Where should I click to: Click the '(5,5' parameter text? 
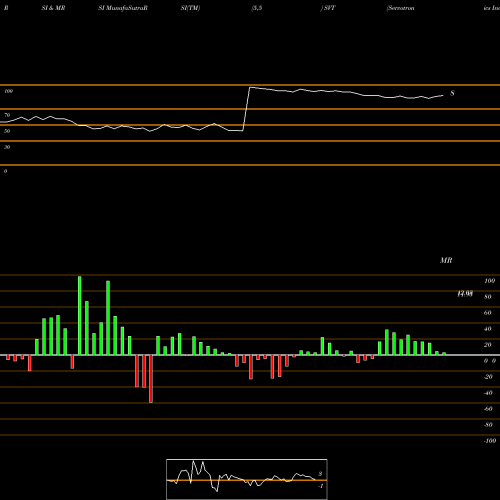click(257, 8)
